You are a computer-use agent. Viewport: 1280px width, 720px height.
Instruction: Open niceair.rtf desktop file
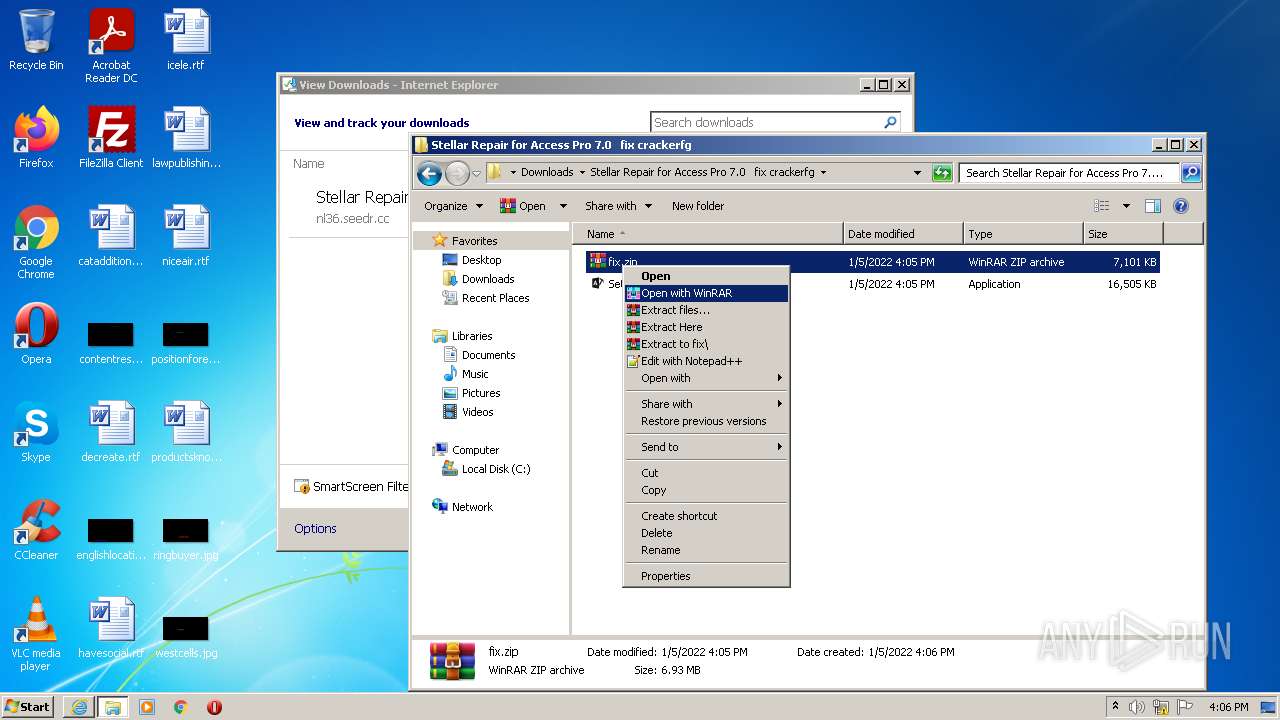(186, 236)
